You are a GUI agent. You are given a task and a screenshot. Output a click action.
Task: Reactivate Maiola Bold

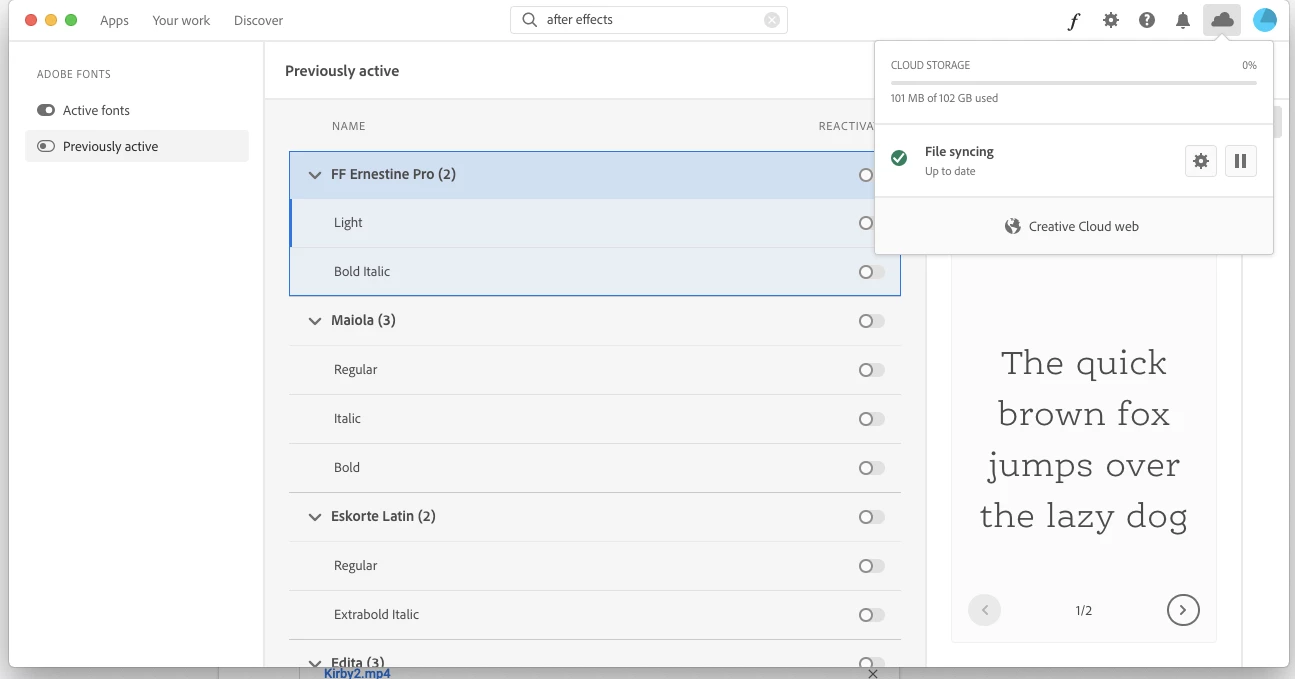872,468
